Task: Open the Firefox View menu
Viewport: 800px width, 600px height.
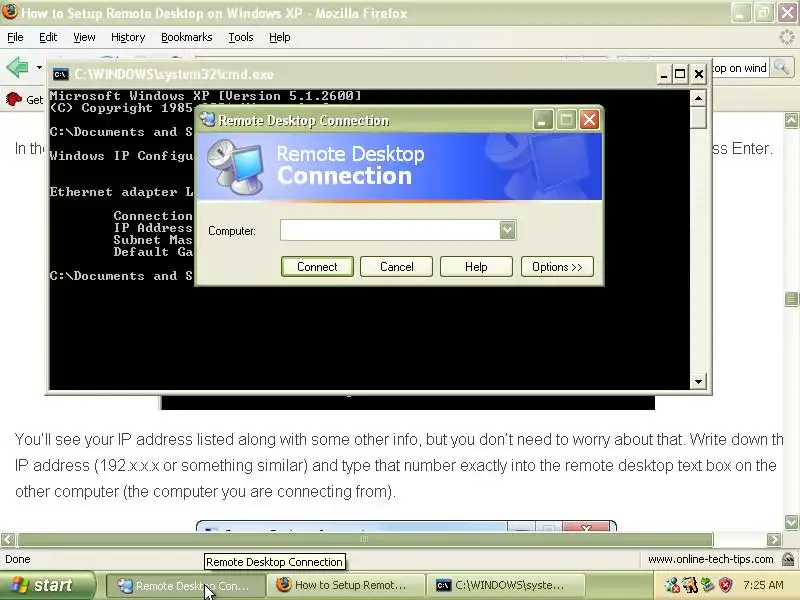Action: click(84, 37)
